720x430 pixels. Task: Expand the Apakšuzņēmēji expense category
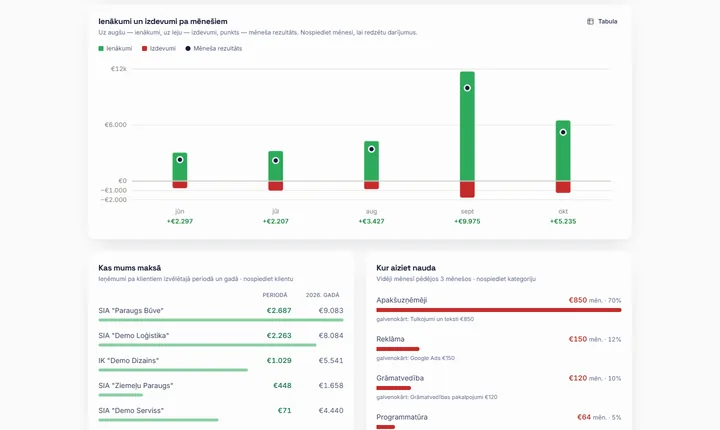point(499,309)
